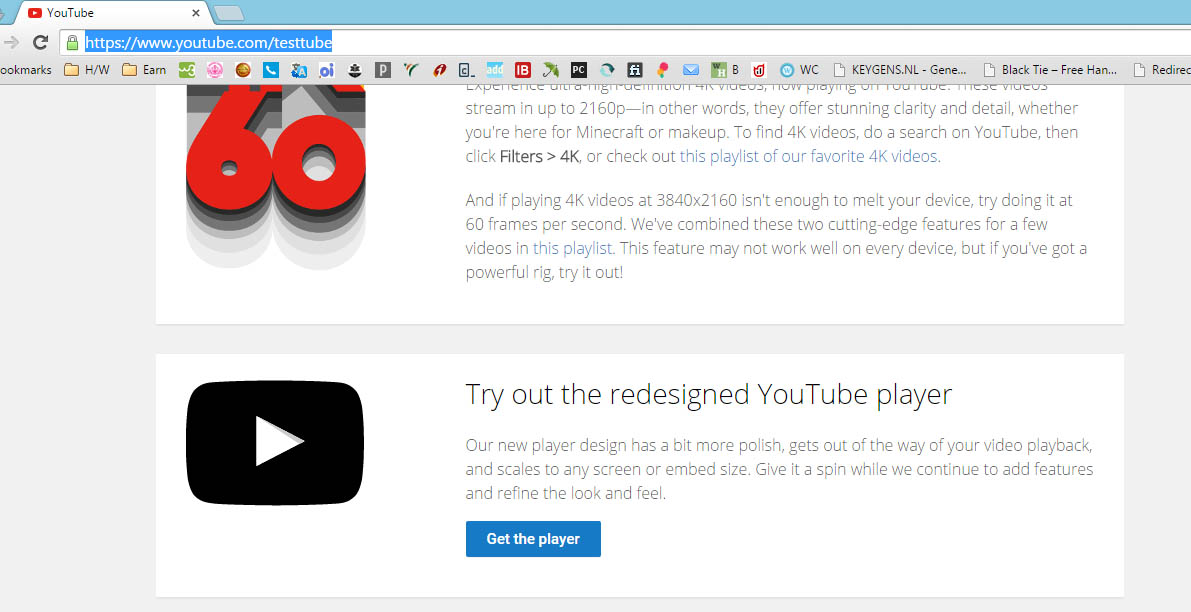Open a new tab
The image size is (1191, 612).
228,13
